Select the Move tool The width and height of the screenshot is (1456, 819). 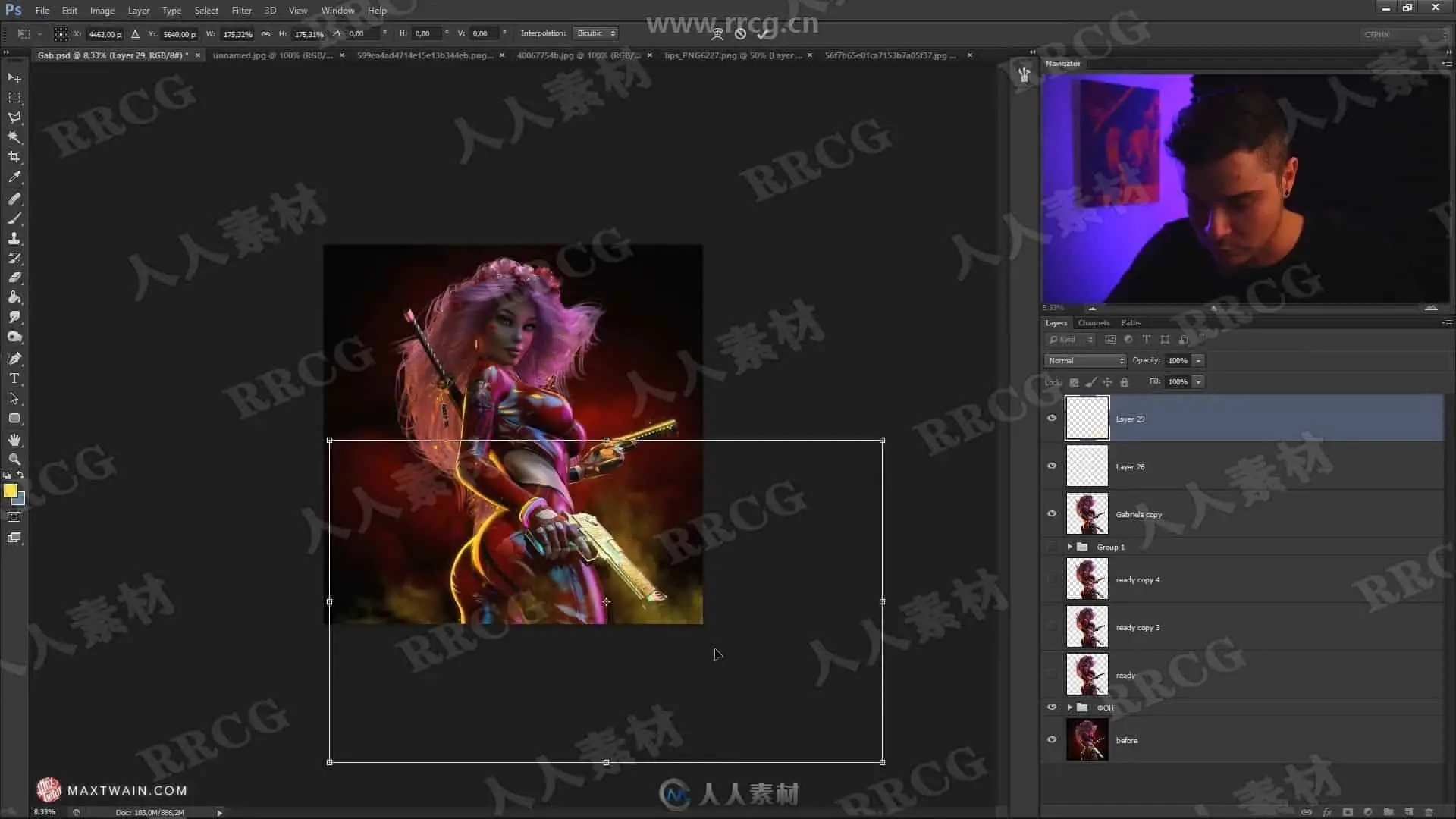(x=14, y=78)
